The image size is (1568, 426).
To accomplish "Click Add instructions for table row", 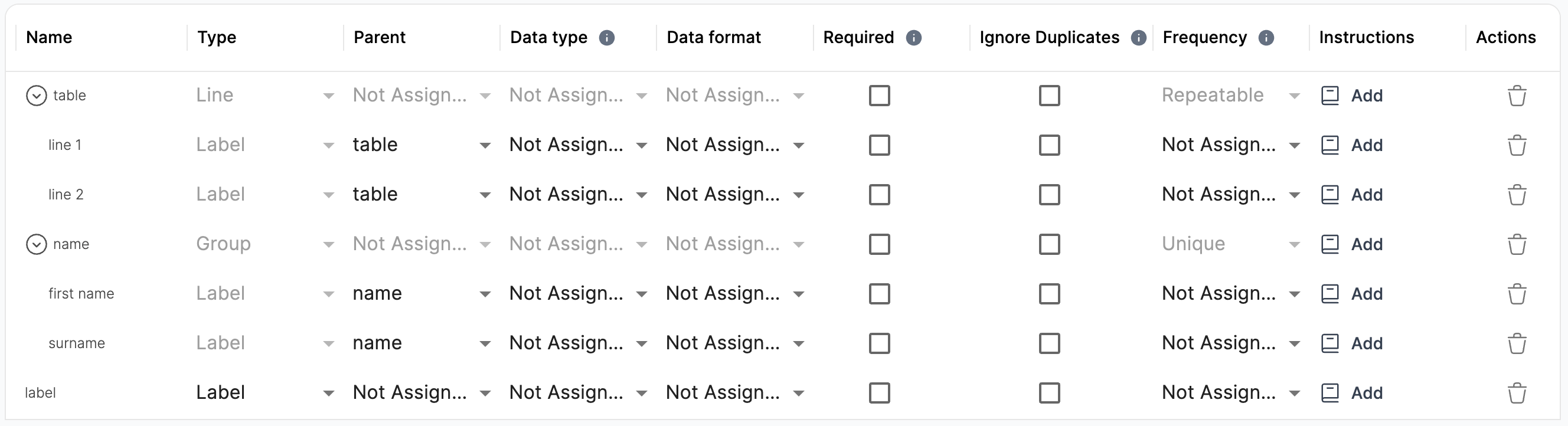I will [x=1367, y=96].
